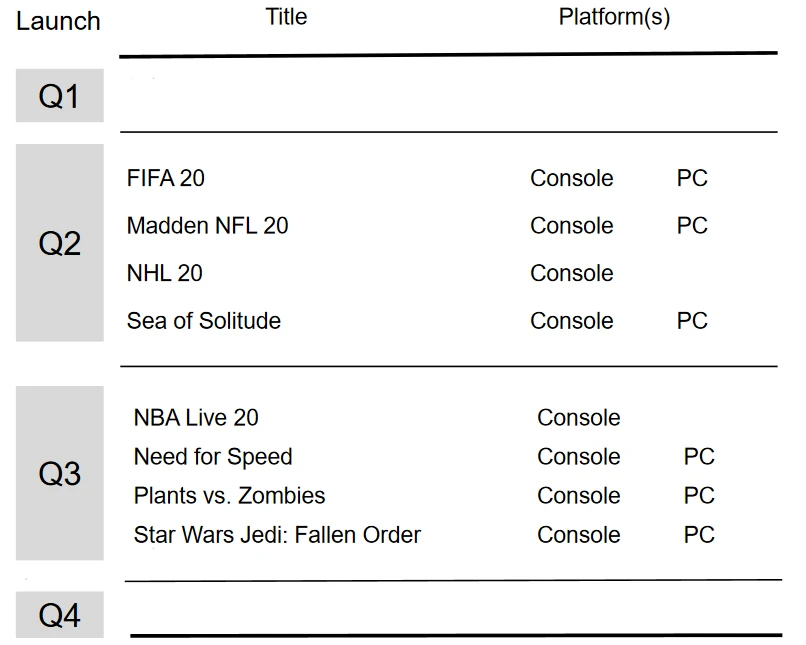Click the Madden NFL 20 title
Viewport: 806px width, 645px height.
point(207,226)
